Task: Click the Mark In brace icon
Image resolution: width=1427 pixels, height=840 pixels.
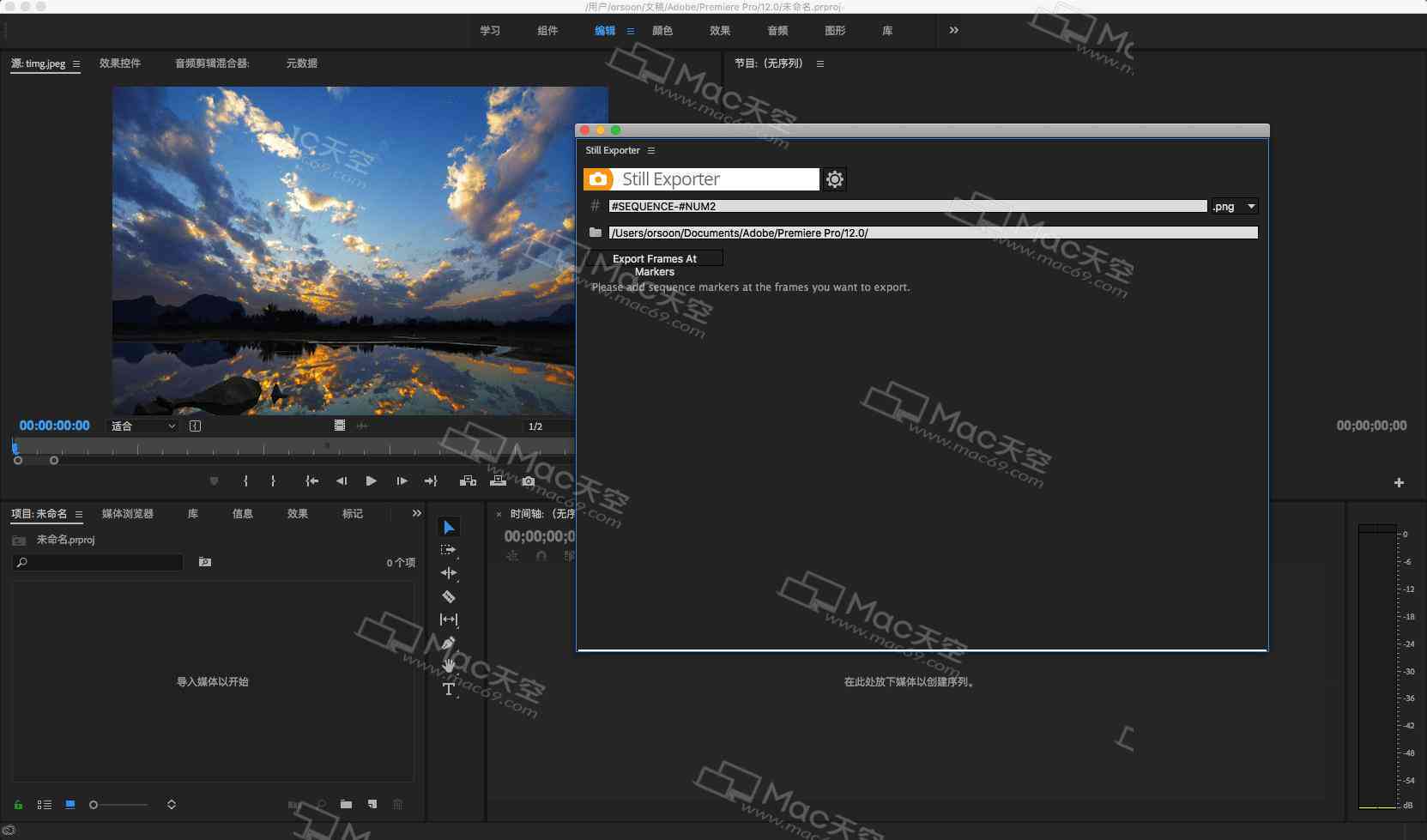Action: tap(245, 481)
